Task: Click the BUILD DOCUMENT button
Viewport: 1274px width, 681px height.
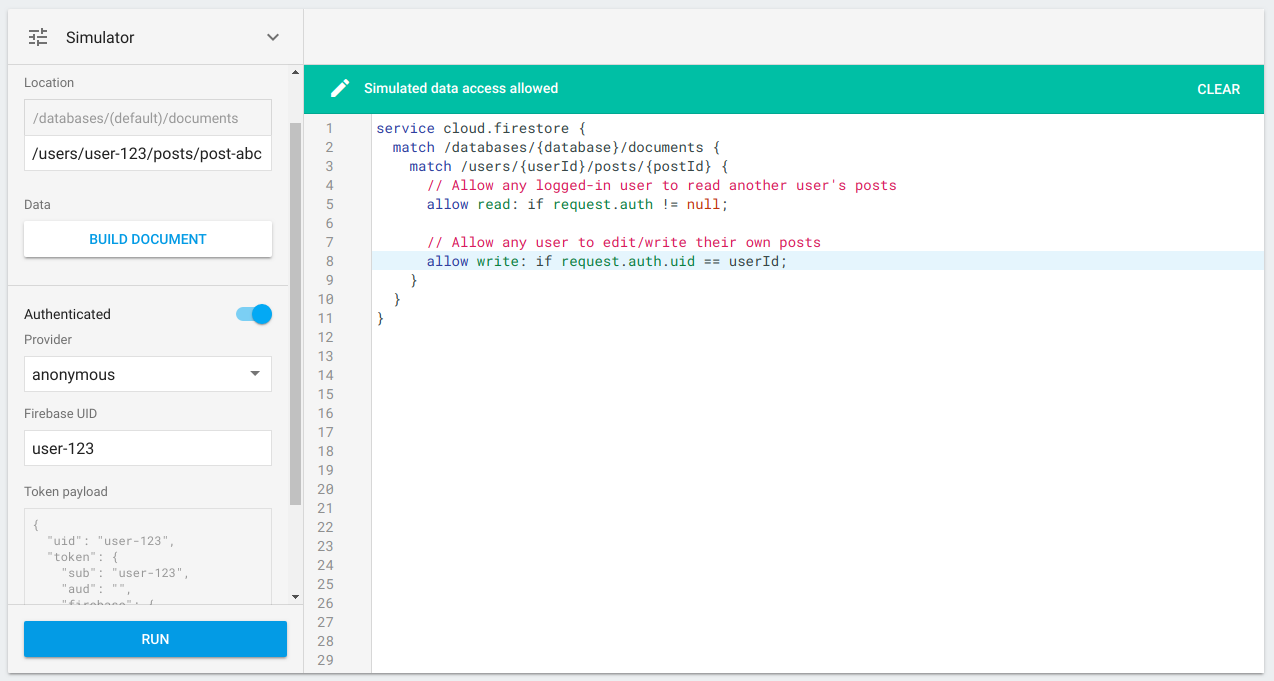Action: [148, 239]
